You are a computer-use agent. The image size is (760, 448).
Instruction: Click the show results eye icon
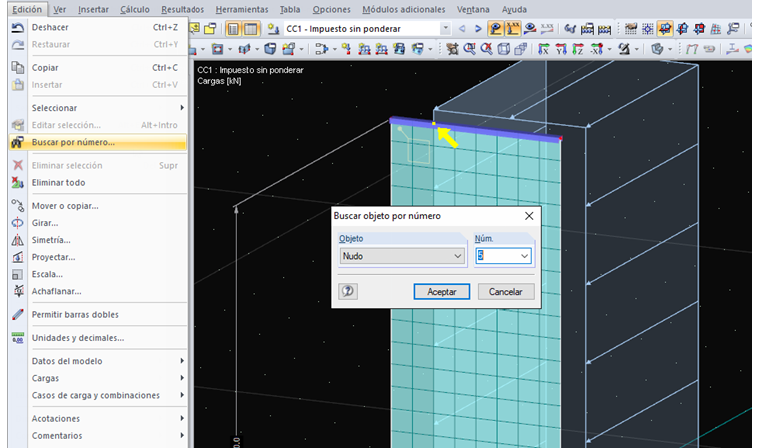(x=530, y=29)
